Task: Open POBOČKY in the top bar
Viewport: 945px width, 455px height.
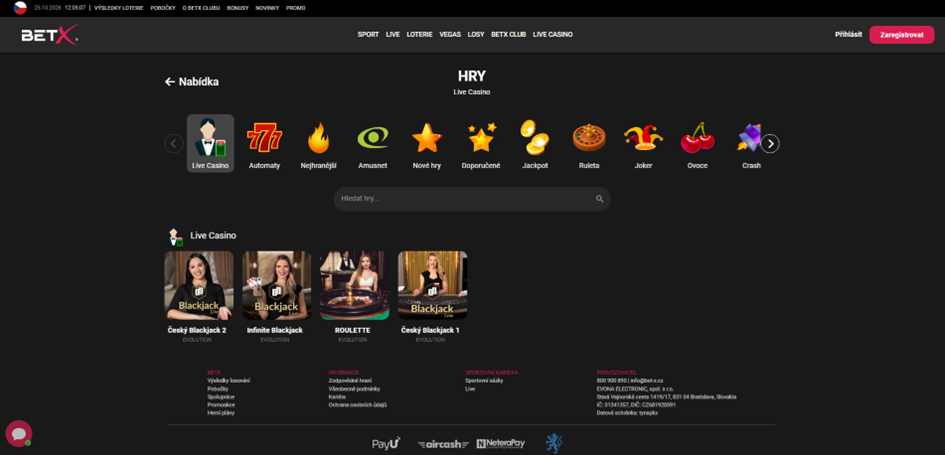Action: click(x=163, y=8)
